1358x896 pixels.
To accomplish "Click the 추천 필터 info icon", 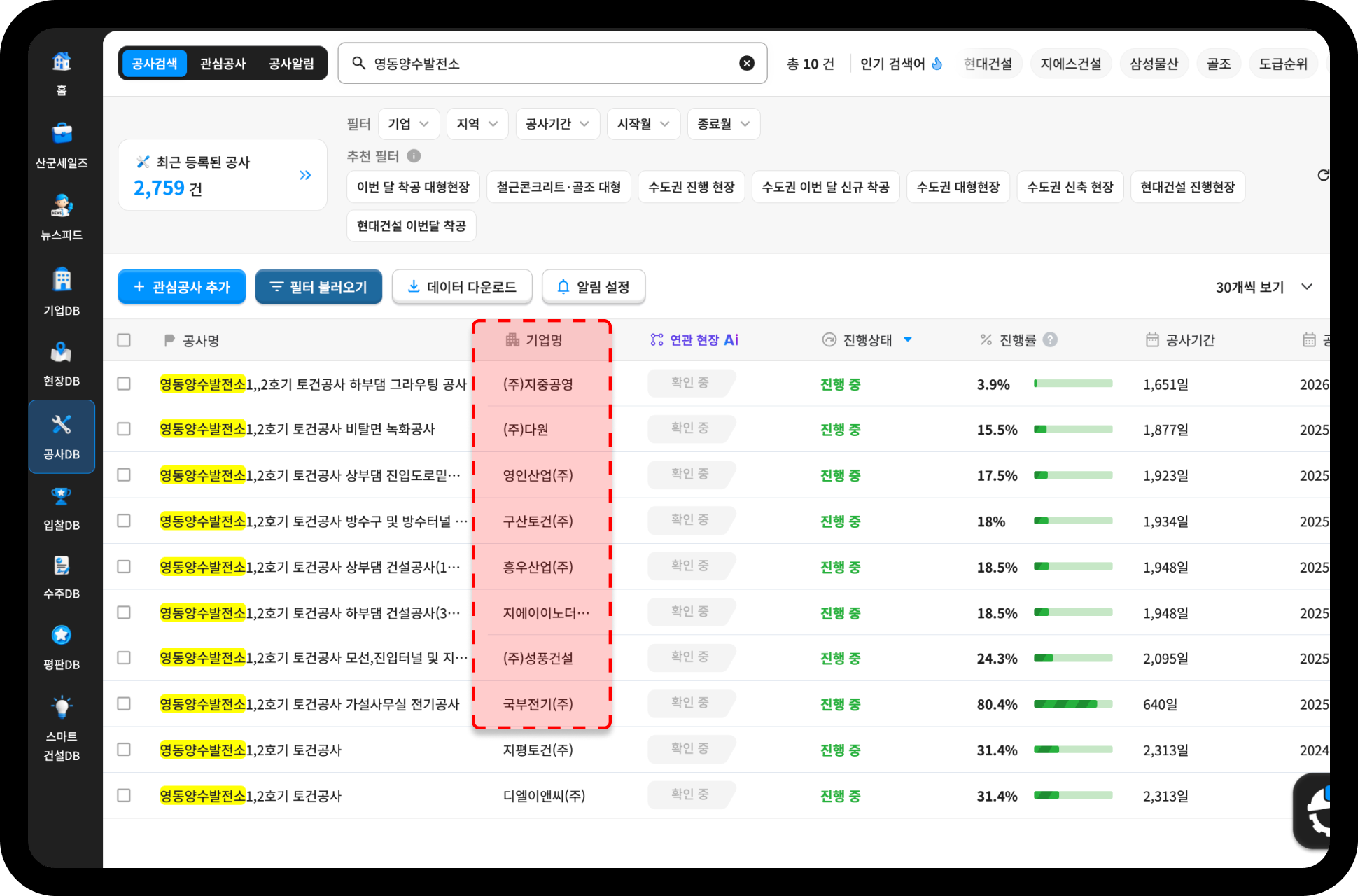I will click(414, 156).
